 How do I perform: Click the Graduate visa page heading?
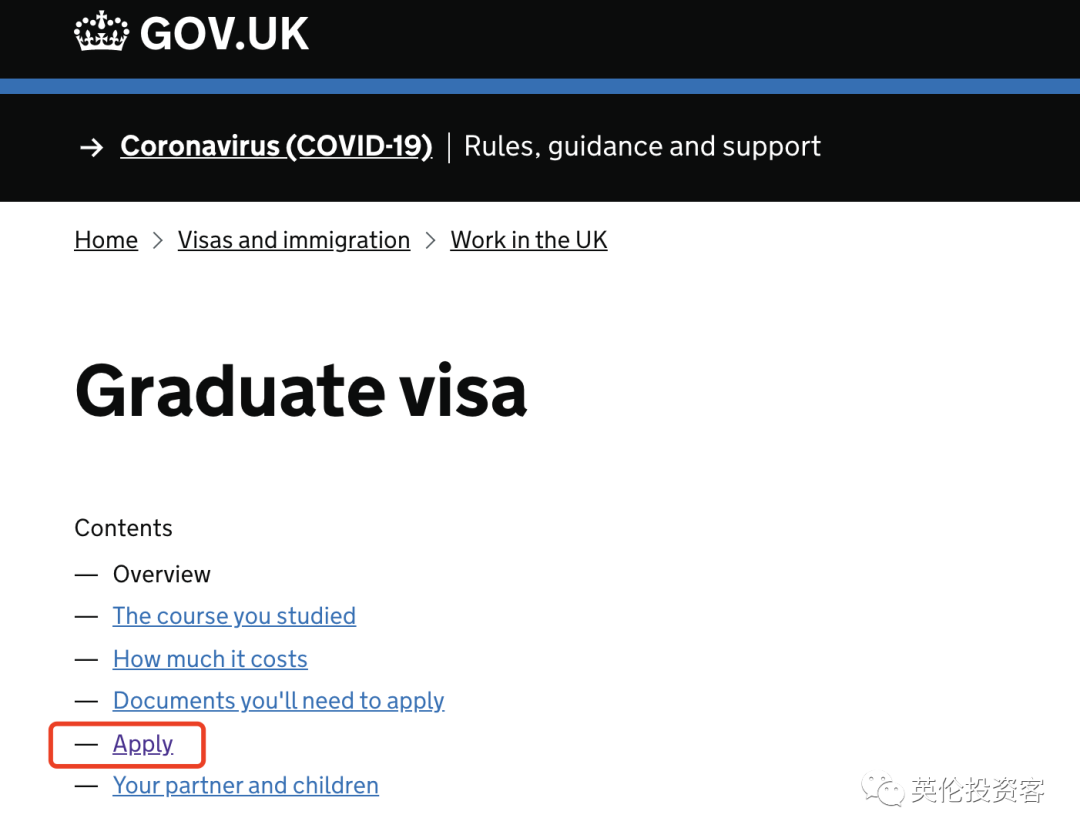click(x=301, y=390)
